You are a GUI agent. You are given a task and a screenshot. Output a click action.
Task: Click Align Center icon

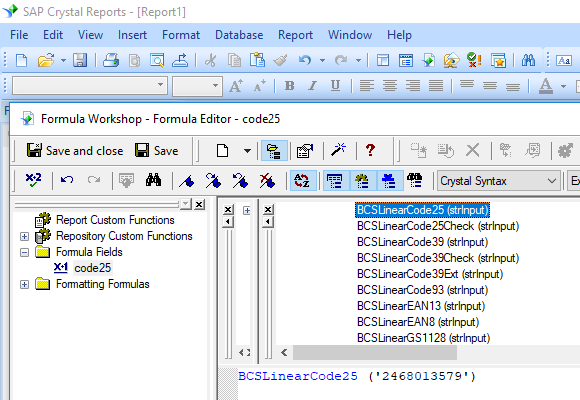click(x=390, y=86)
